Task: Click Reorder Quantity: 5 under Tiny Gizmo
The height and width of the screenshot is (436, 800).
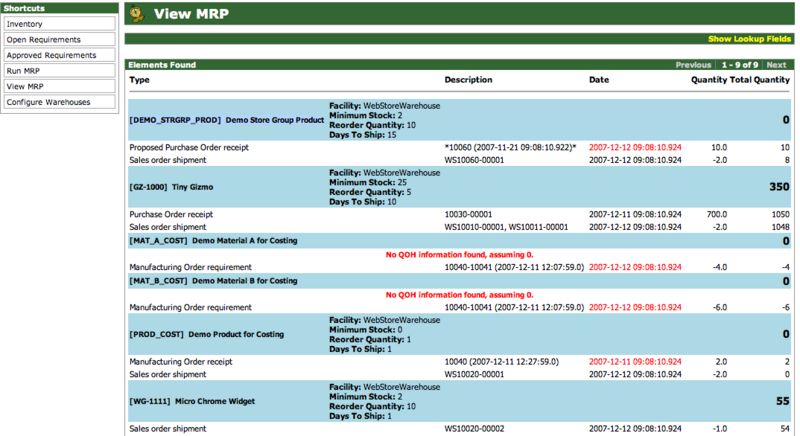Action: pyautogui.click(x=370, y=192)
